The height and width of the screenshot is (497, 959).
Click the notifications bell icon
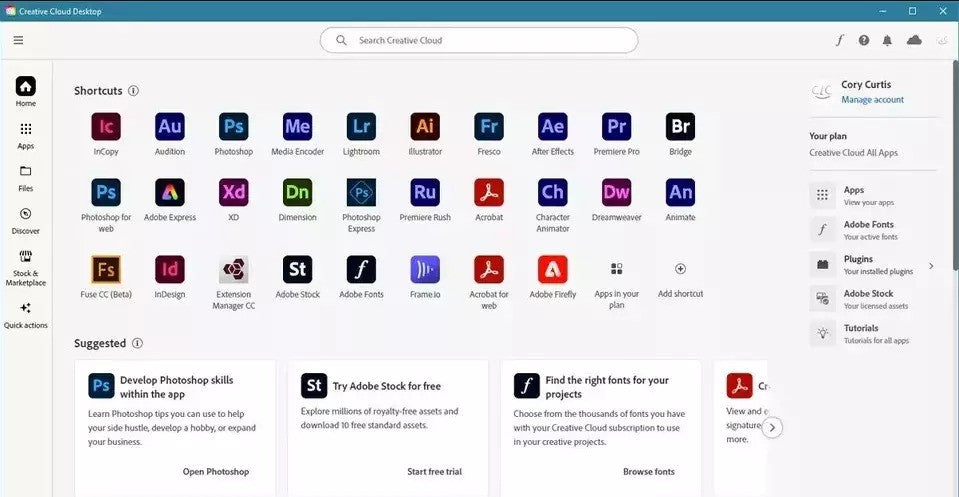tap(888, 40)
